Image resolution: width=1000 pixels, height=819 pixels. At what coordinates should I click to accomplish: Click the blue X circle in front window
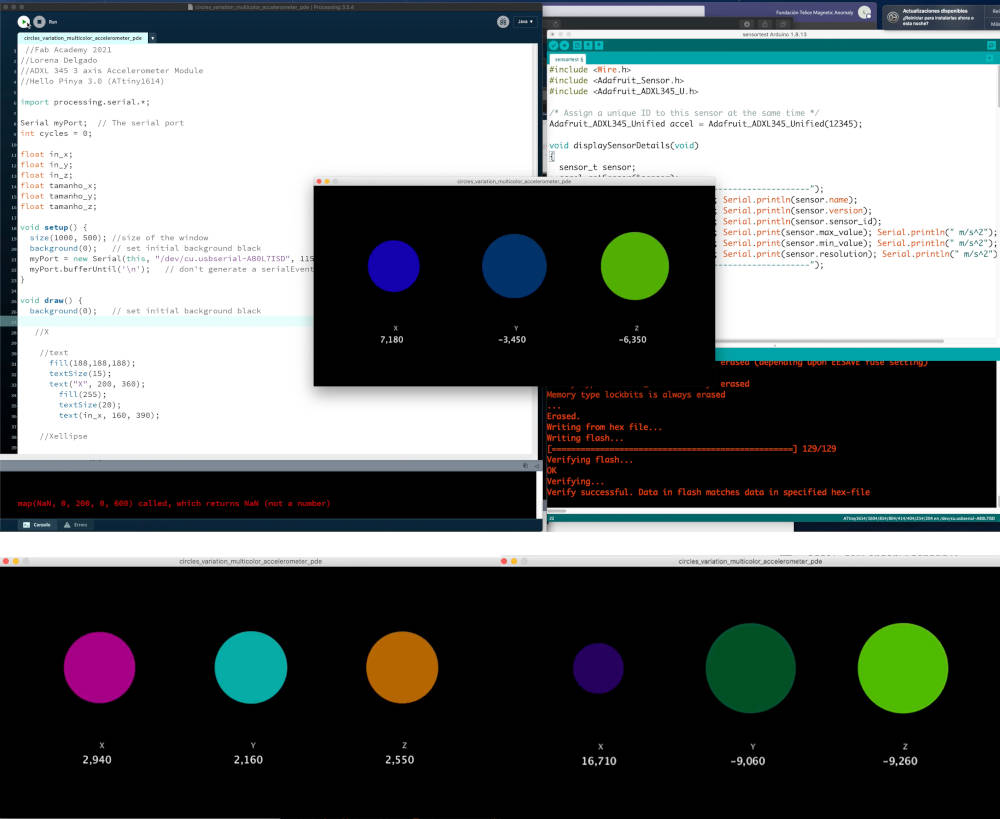click(x=393, y=266)
